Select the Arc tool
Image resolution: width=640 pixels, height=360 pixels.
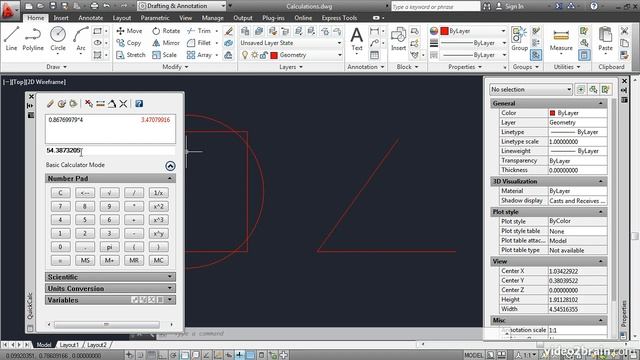[x=81, y=38]
